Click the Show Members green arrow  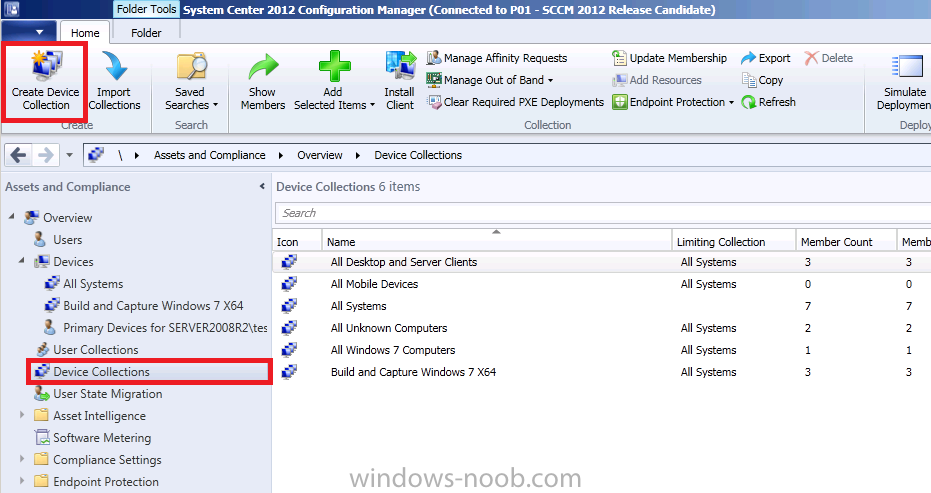(x=262, y=66)
